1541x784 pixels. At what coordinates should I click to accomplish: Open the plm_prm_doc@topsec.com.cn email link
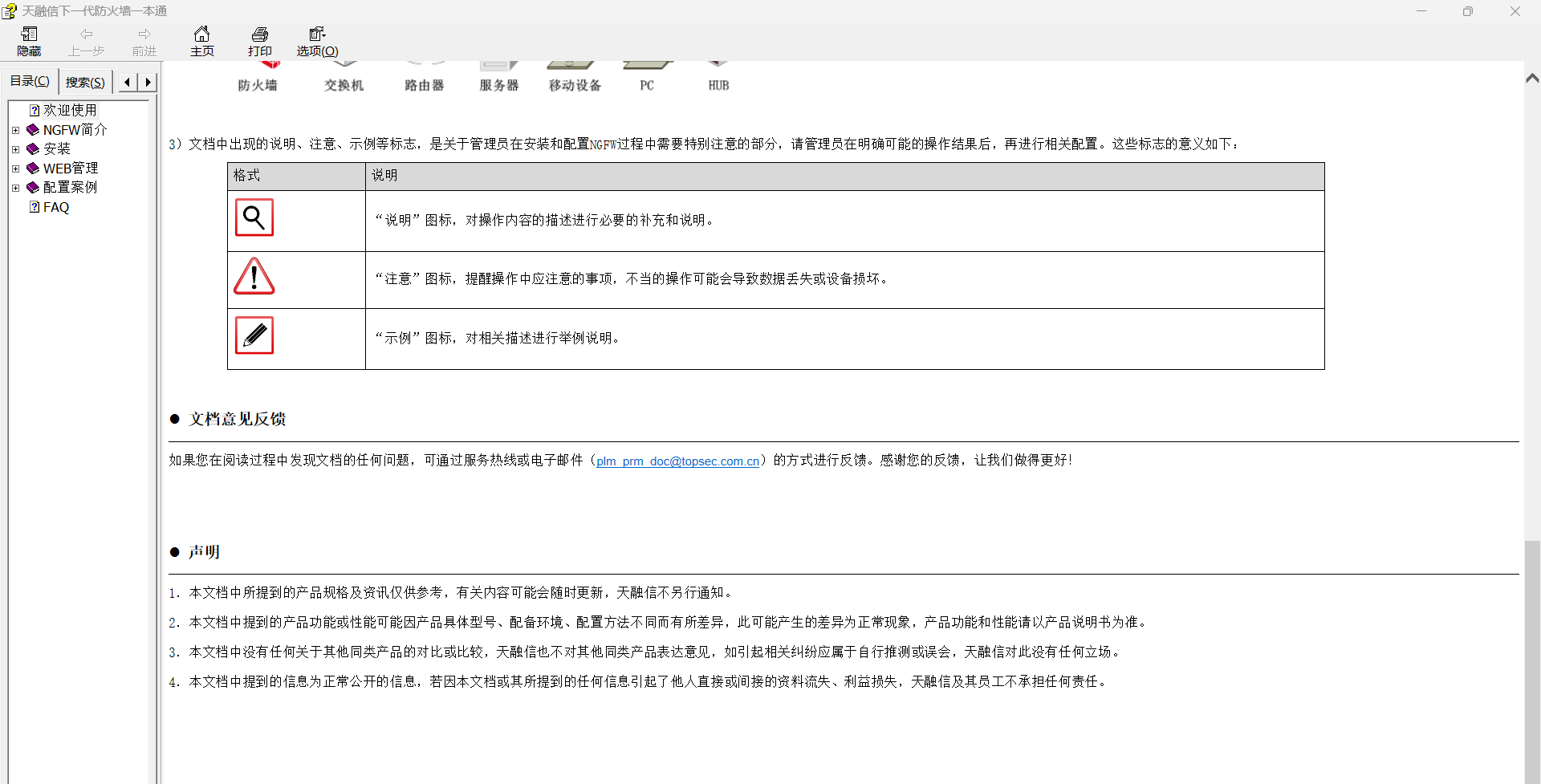coord(677,461)
